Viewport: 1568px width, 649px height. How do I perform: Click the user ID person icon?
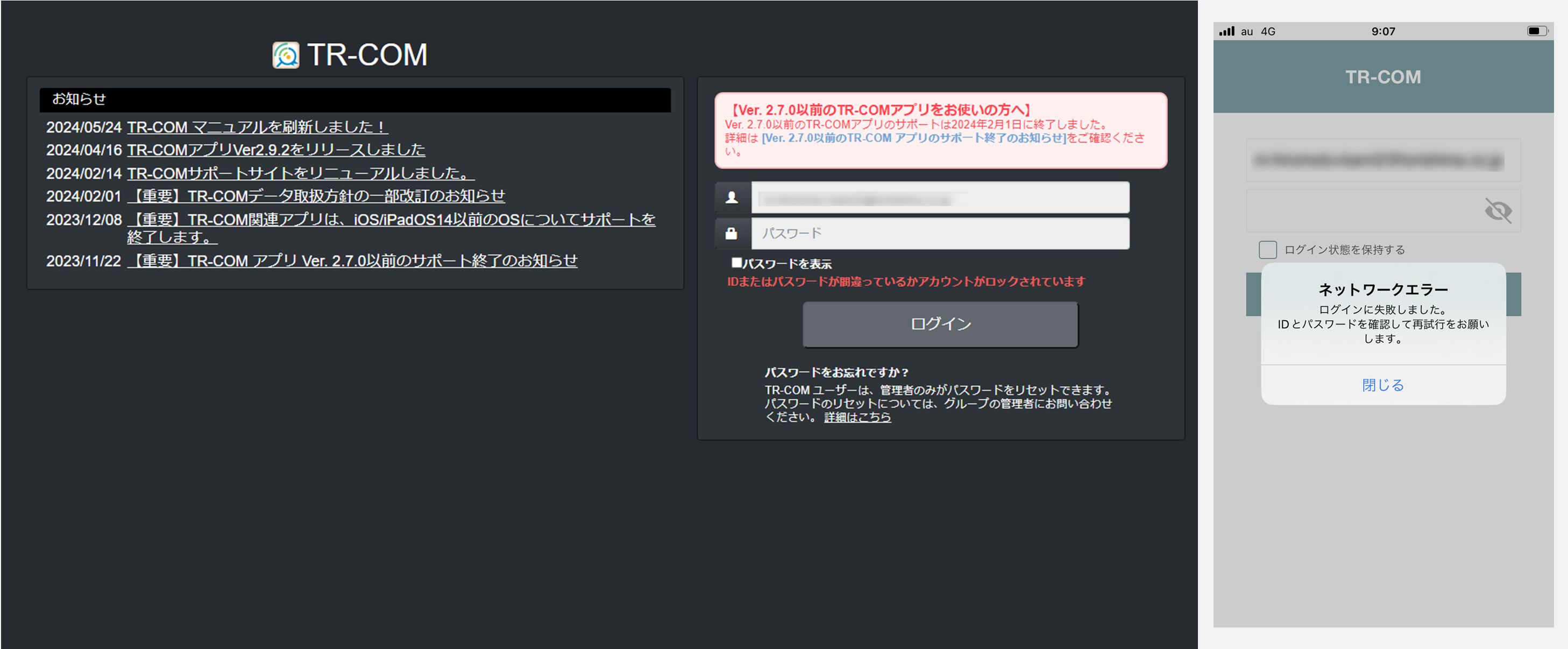tap(732, 197)
